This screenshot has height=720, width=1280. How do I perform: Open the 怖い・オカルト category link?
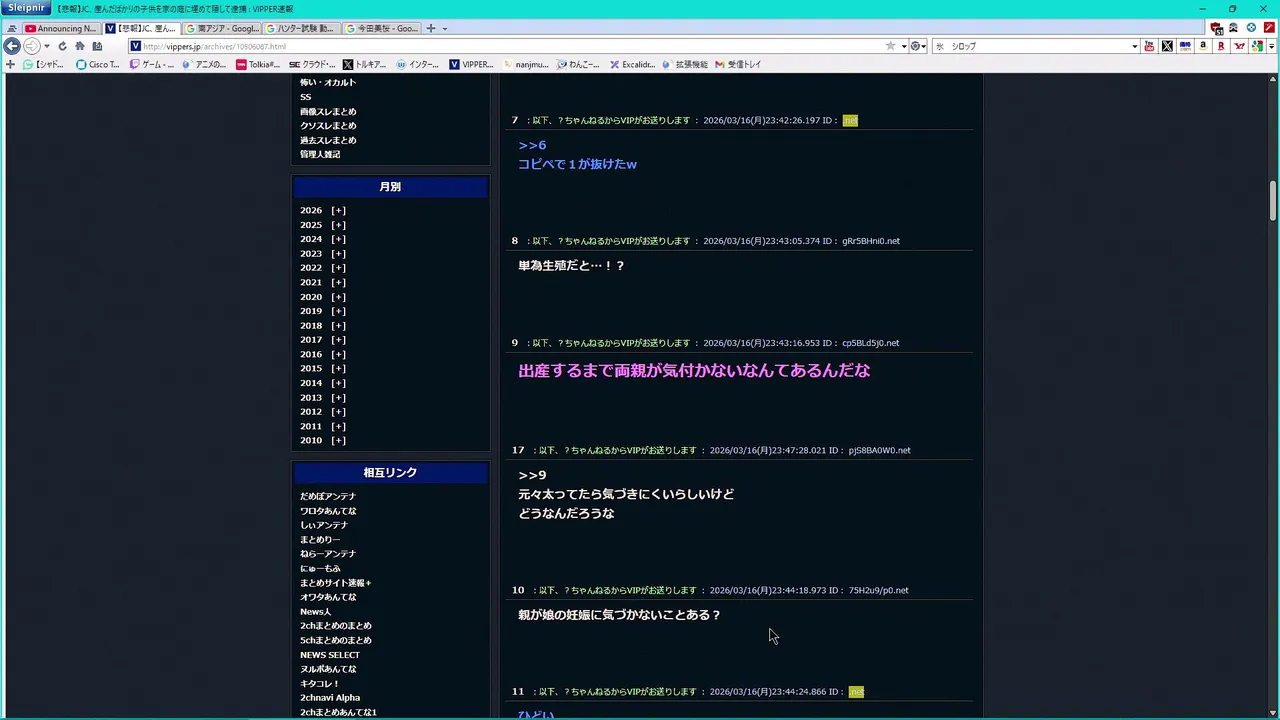[x=328, y=83]
